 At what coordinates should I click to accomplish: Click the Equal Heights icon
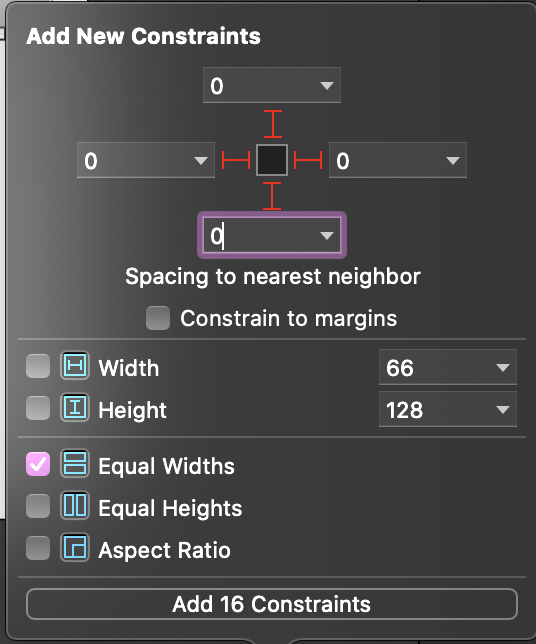75,506
